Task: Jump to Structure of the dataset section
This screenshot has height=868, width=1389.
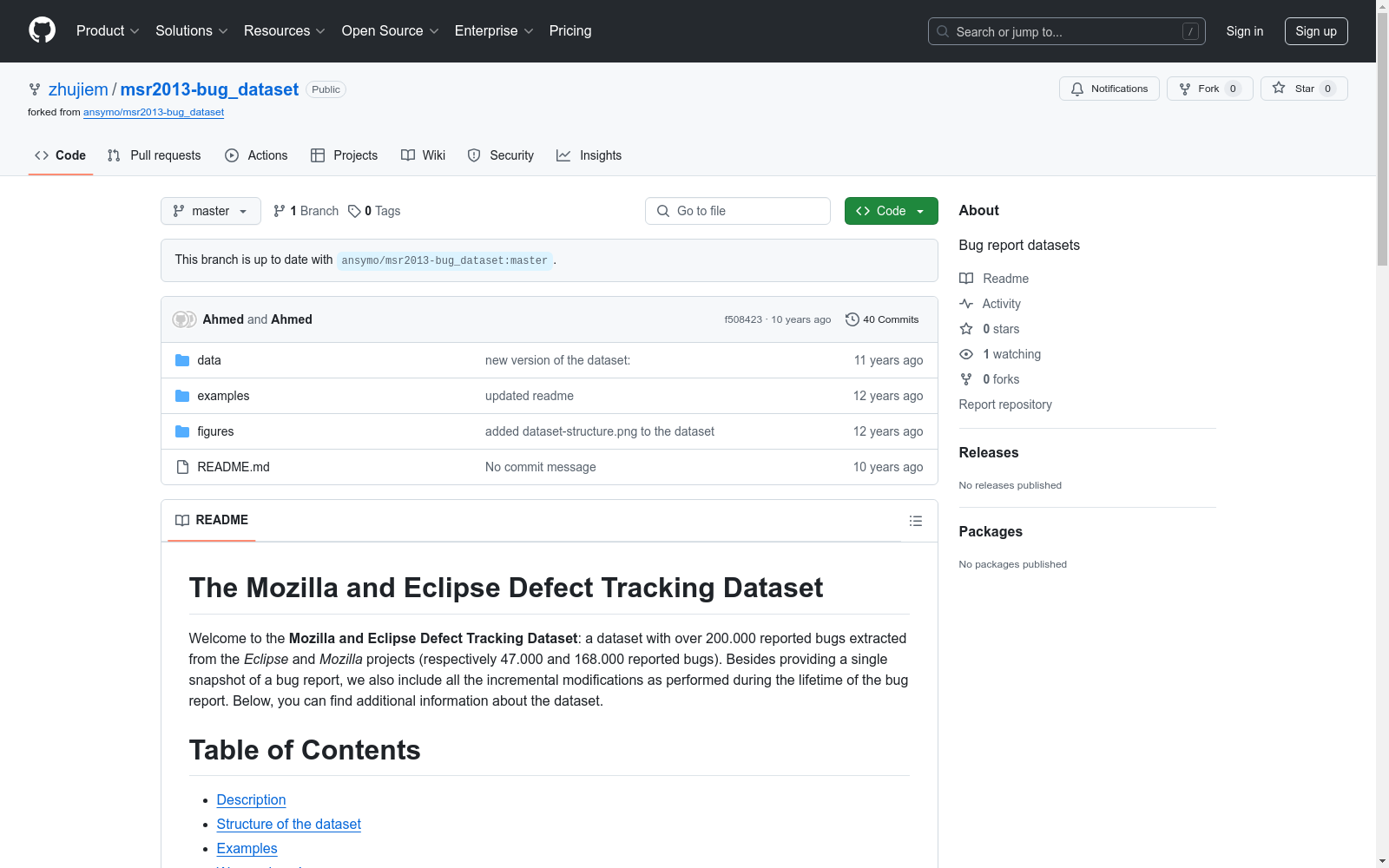Action: (289, 824)
